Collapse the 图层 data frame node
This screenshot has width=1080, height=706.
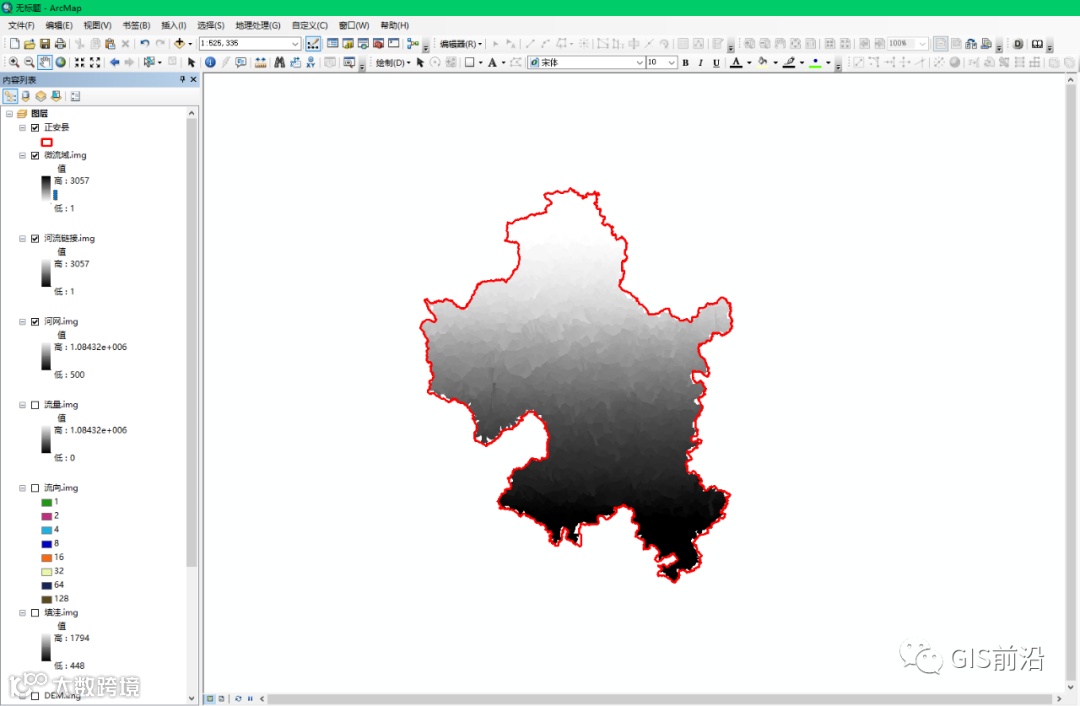(x=9, y=114)
